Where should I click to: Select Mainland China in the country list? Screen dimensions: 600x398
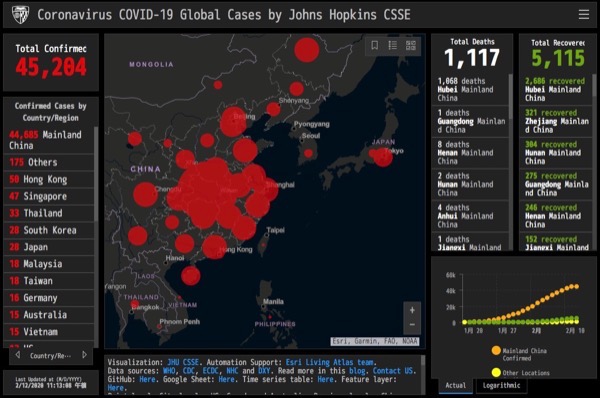49,140
